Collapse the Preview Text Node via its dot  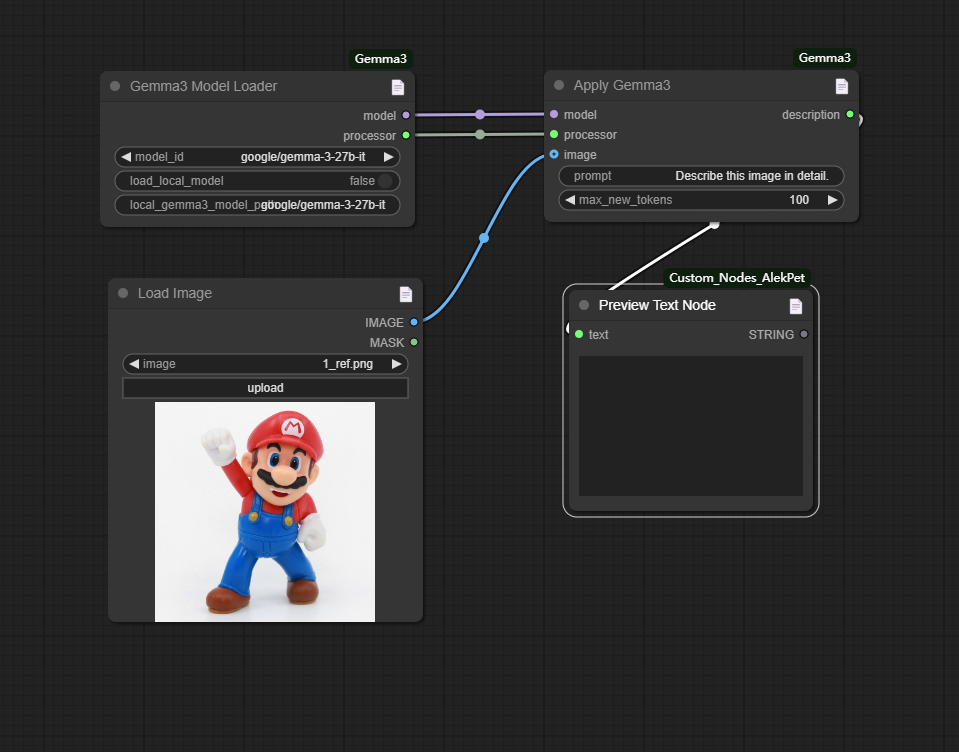pyautogui.click(x=584, y=304)
